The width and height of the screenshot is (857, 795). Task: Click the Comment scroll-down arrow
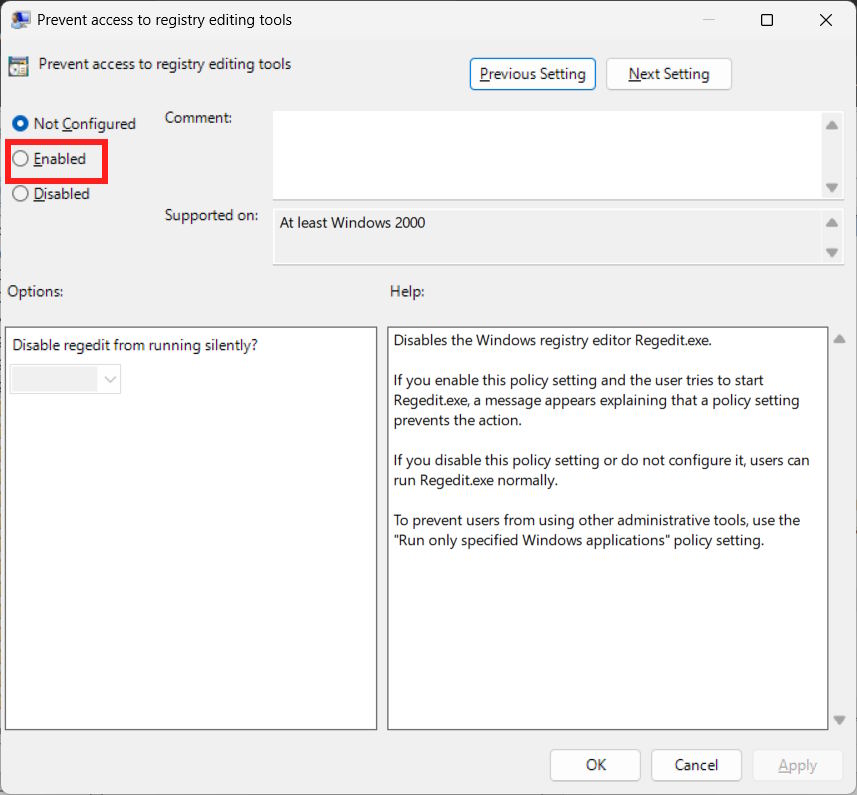point(831,186)
